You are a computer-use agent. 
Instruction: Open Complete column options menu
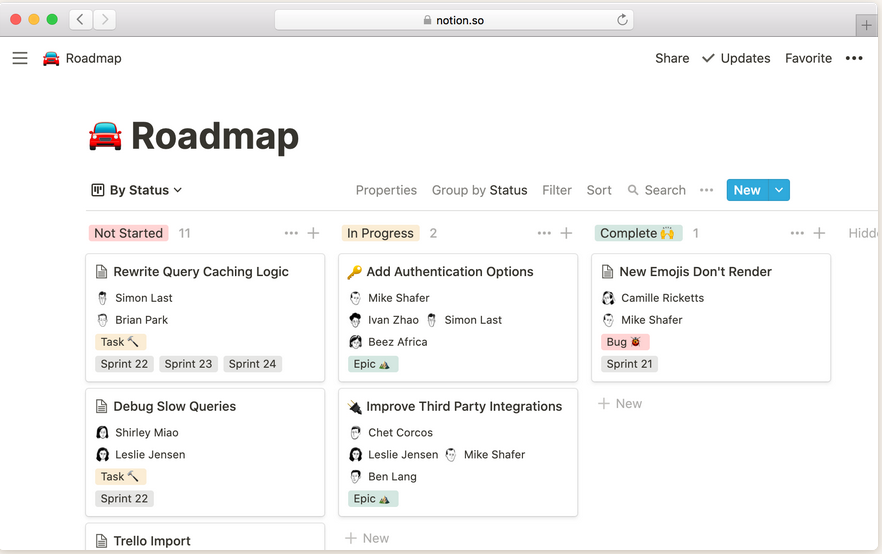click(797, 233)
